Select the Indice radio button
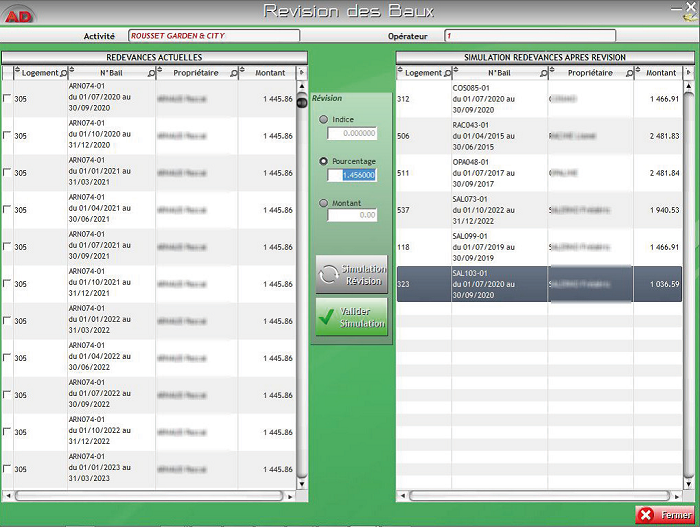The width and height of the screenshot is (700, 527). point(323,120)
